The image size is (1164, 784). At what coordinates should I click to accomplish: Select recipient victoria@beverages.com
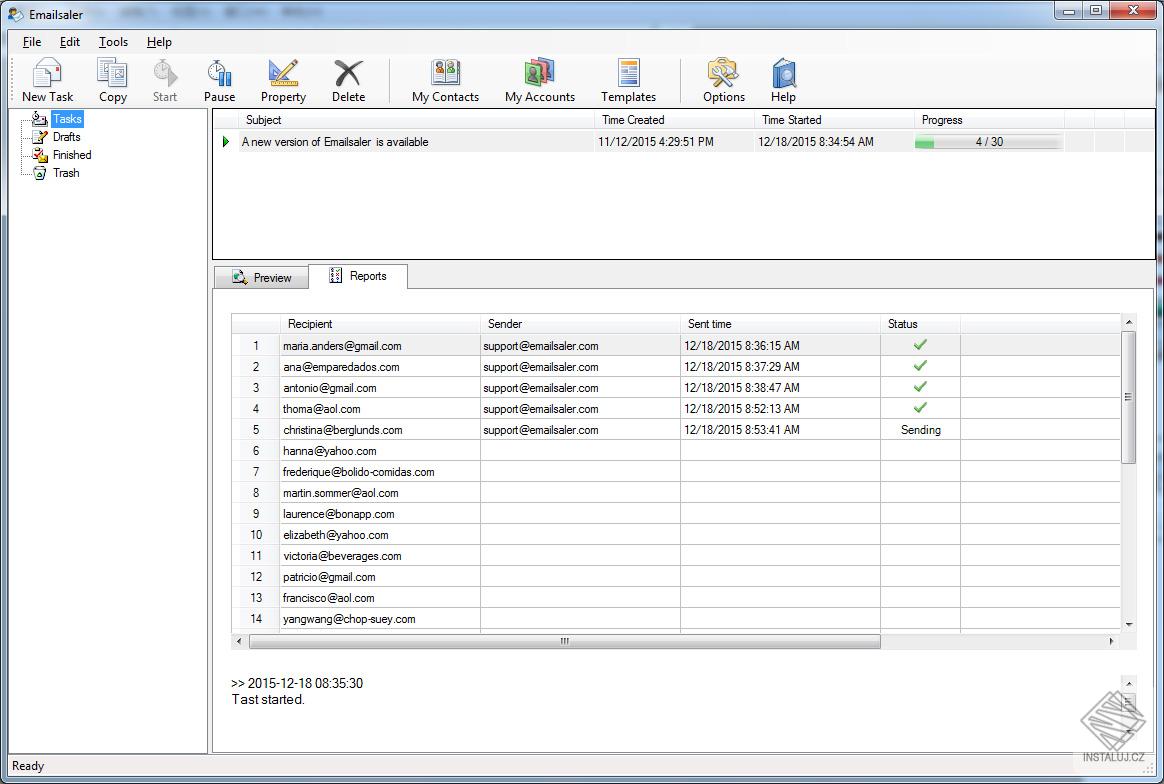tap(342, 556)
